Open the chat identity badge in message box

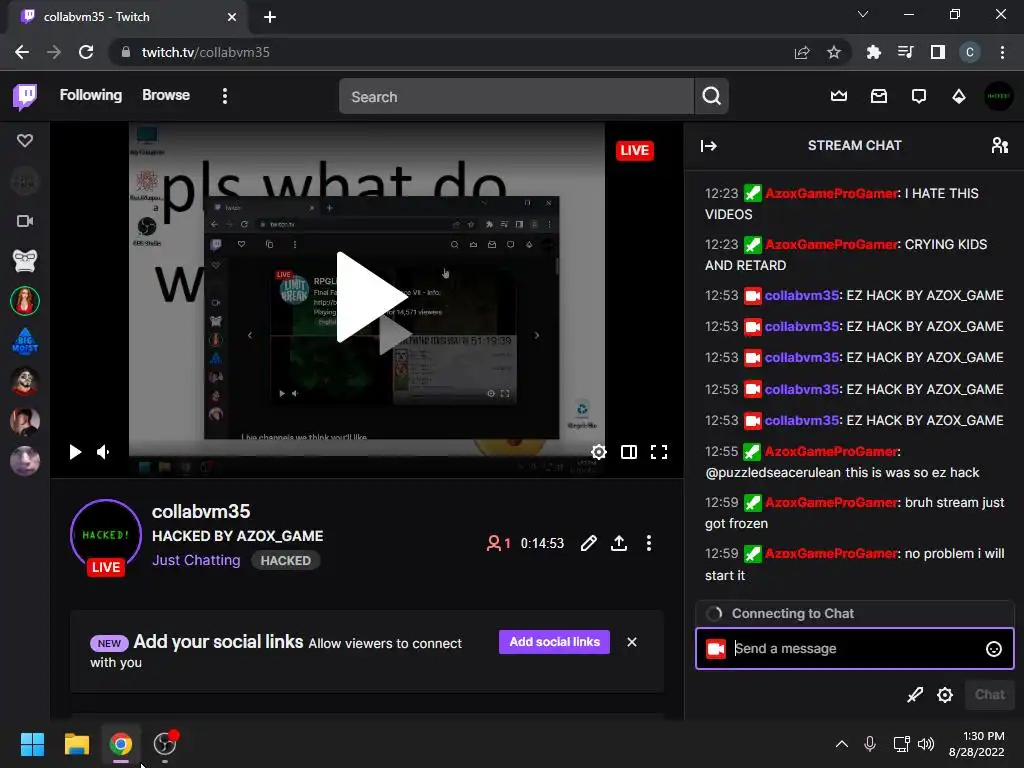pyautogui.click(x=716, y=648)
